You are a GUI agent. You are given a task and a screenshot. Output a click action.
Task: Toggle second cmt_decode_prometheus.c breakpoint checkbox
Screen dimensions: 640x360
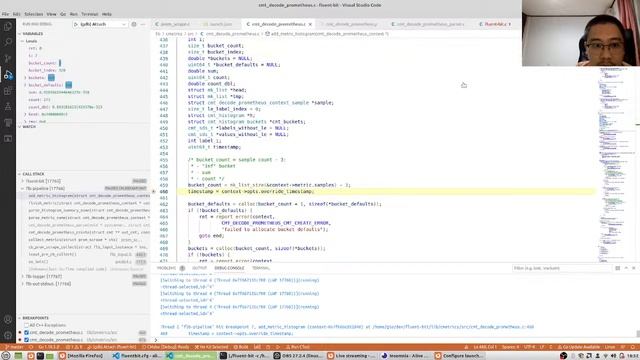point(27,340)
